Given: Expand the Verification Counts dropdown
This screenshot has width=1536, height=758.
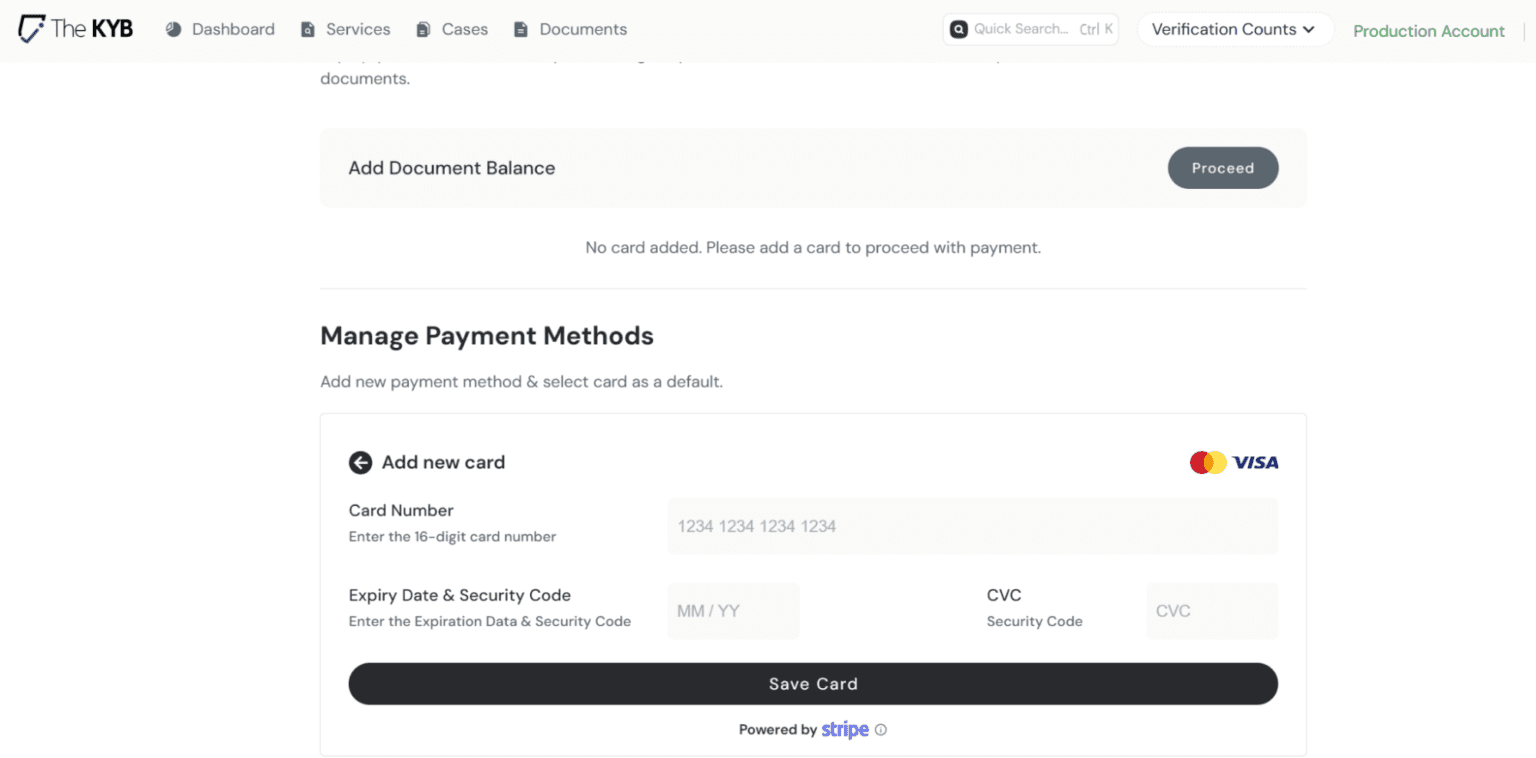Looking at the screenshot, I should [1235, 29].
